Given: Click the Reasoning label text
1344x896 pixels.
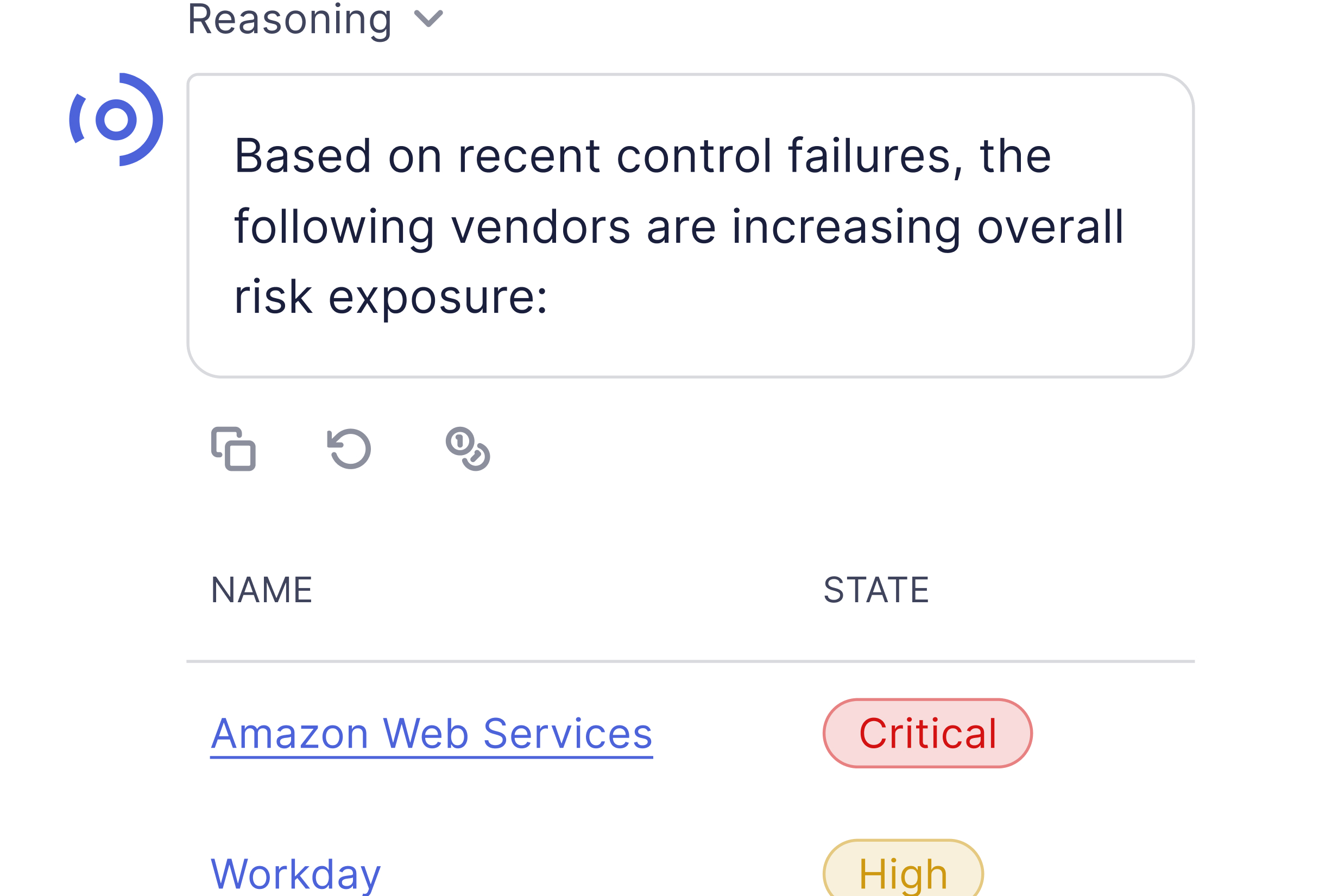Looking at the screenshot, I should pyautogui.click(x=290, y=20).
